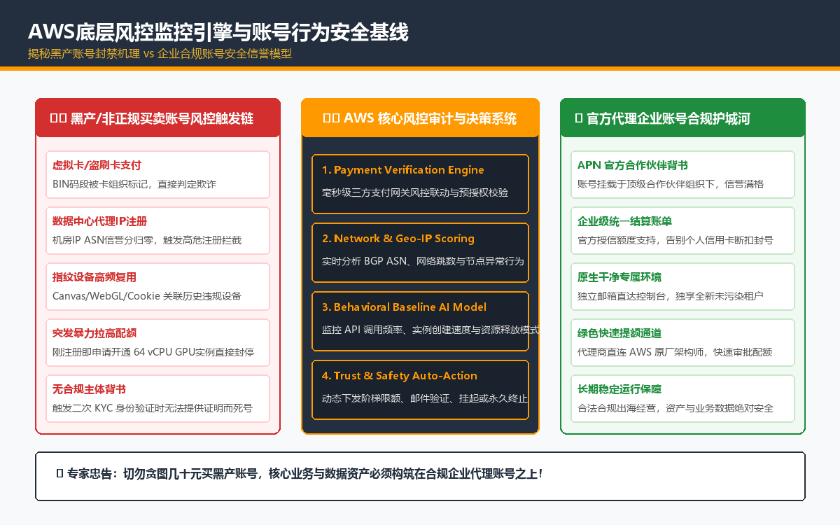
Task: Click the text '监控 API 调用频率、实例创建速度与资源释放模式'
Action: [x=430, y=330]
